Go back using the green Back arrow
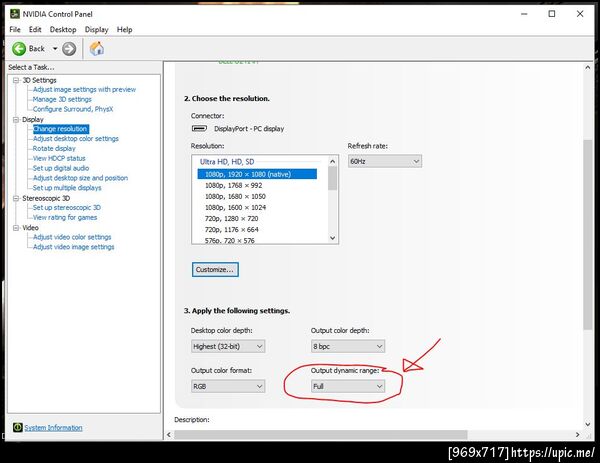Screen dimensions: 600x463 pos(19,49)
